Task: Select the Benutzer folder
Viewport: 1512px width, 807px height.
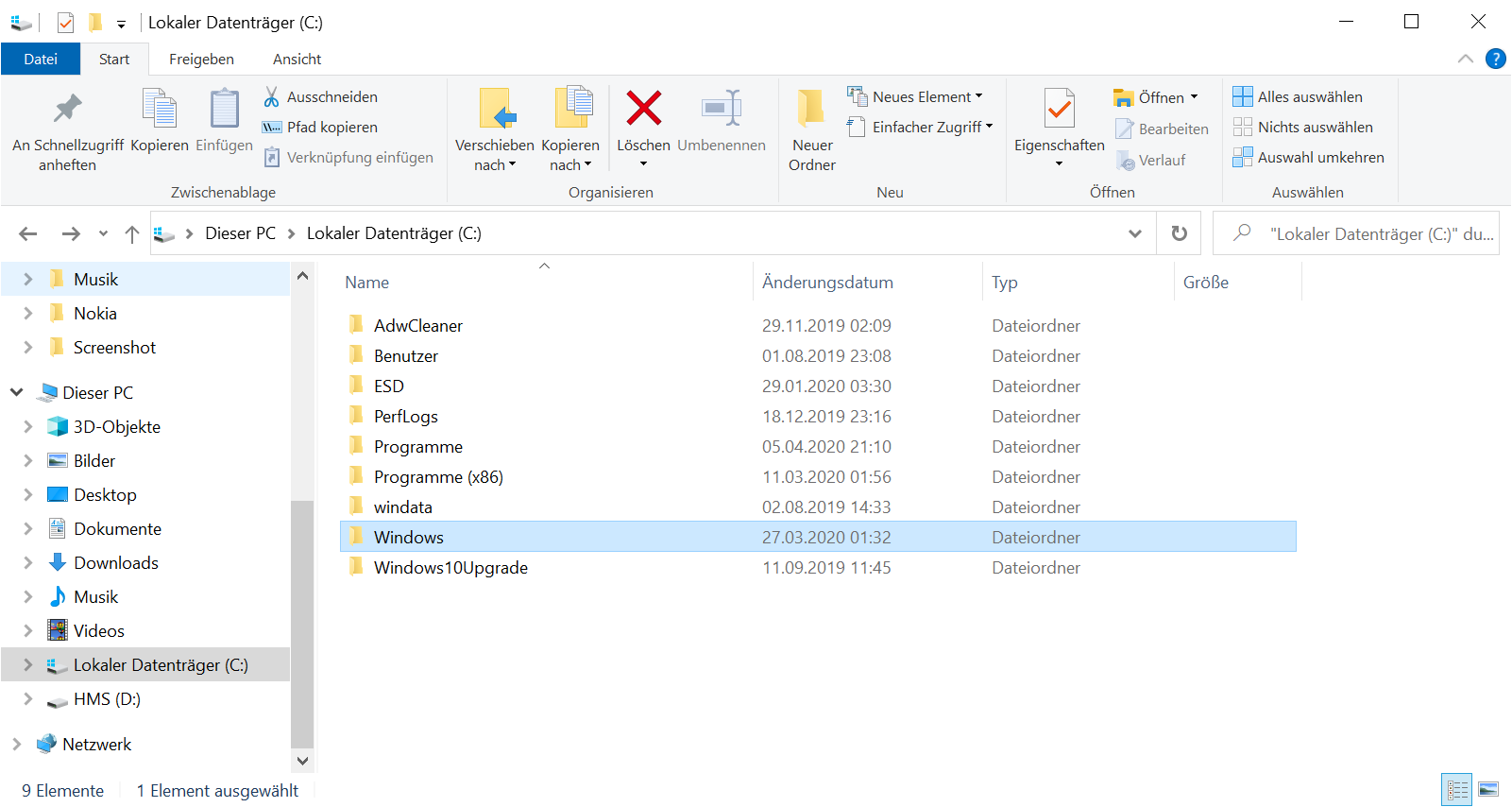Action: [x=406, y=355]
